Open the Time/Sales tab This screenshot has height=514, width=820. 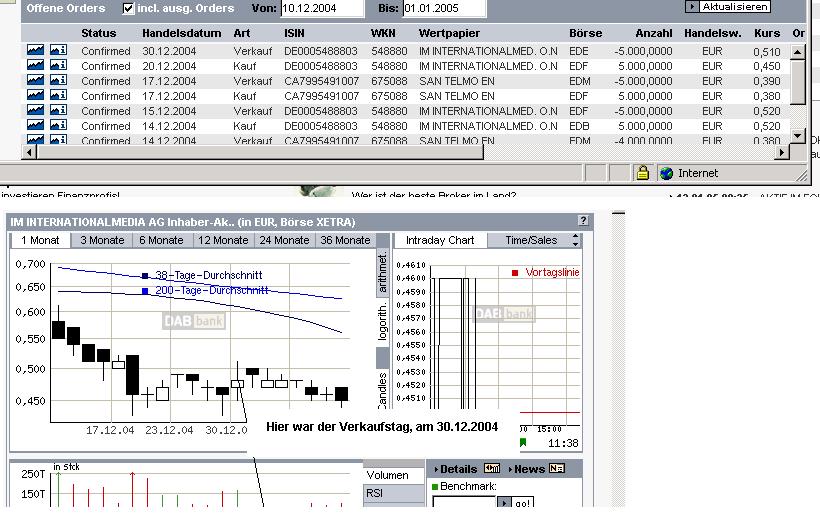click(x=531, y=240)
